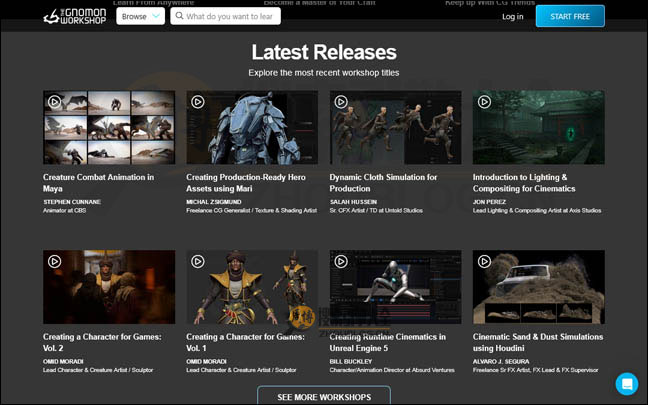
Task: Click OMID MORADI under Character for Games Vol. 1
Action: click(206, 361)
